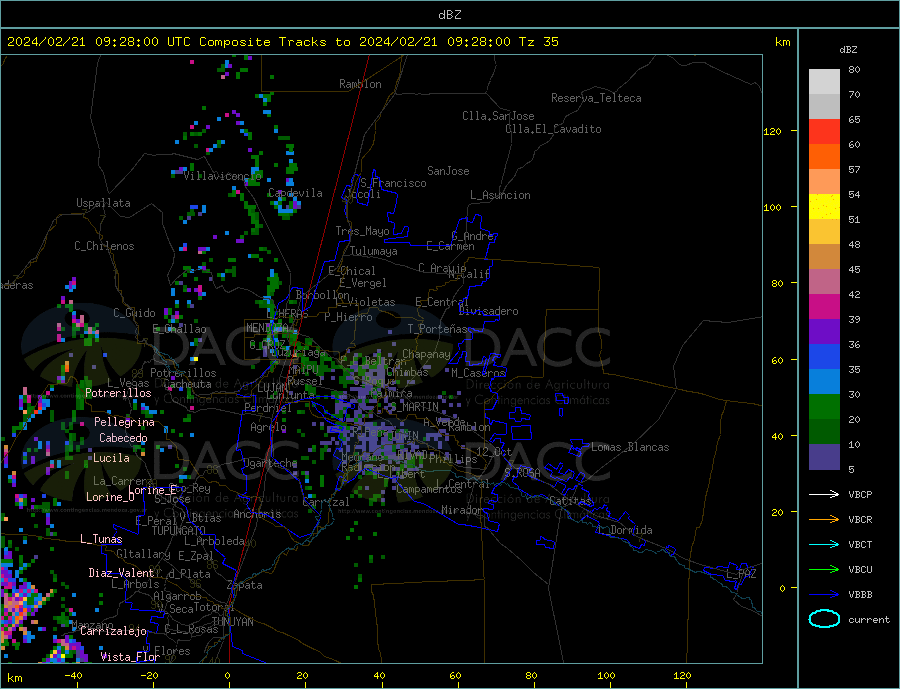The image size is (900, 689).
Task: Click the cyan 'current' ellipse in legend
Action: tap(824, 619)
